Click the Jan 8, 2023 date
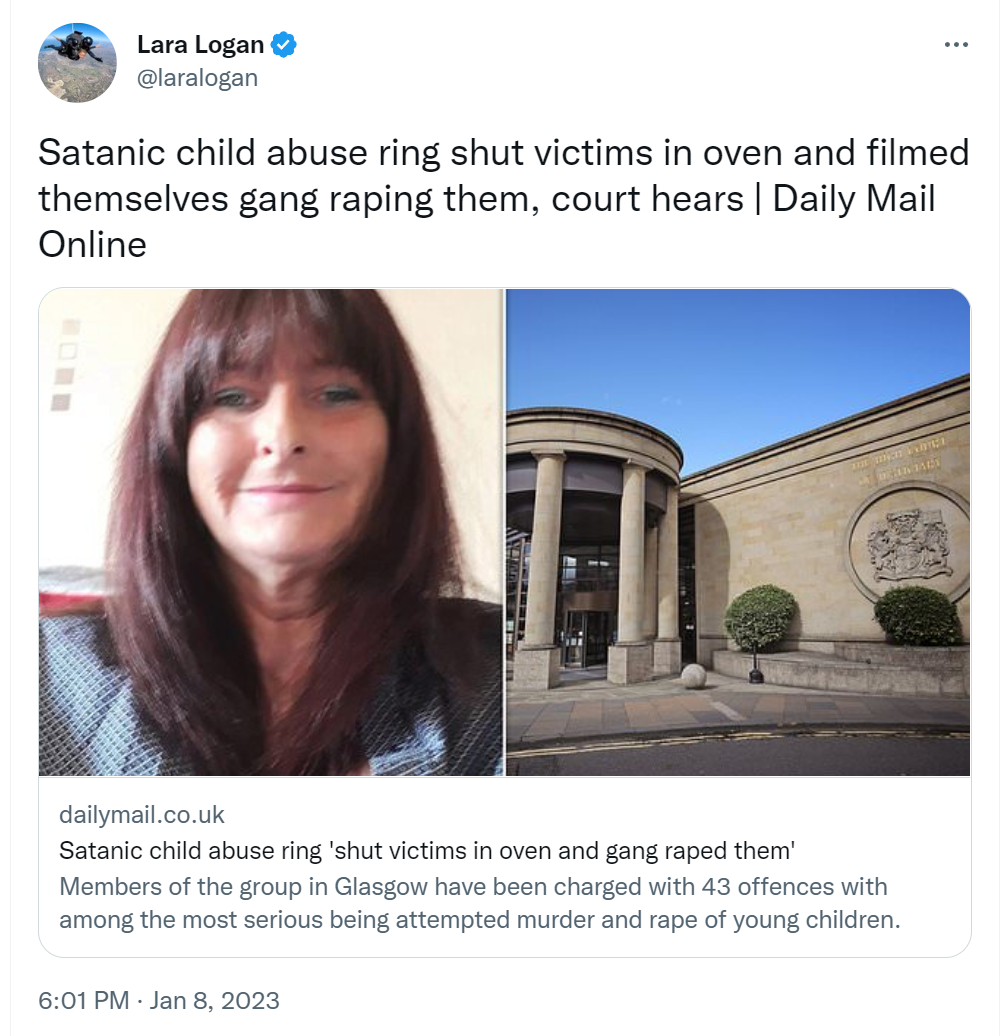The height and width of the screenshot is (1036, 1001). (x=214, y=1000)
